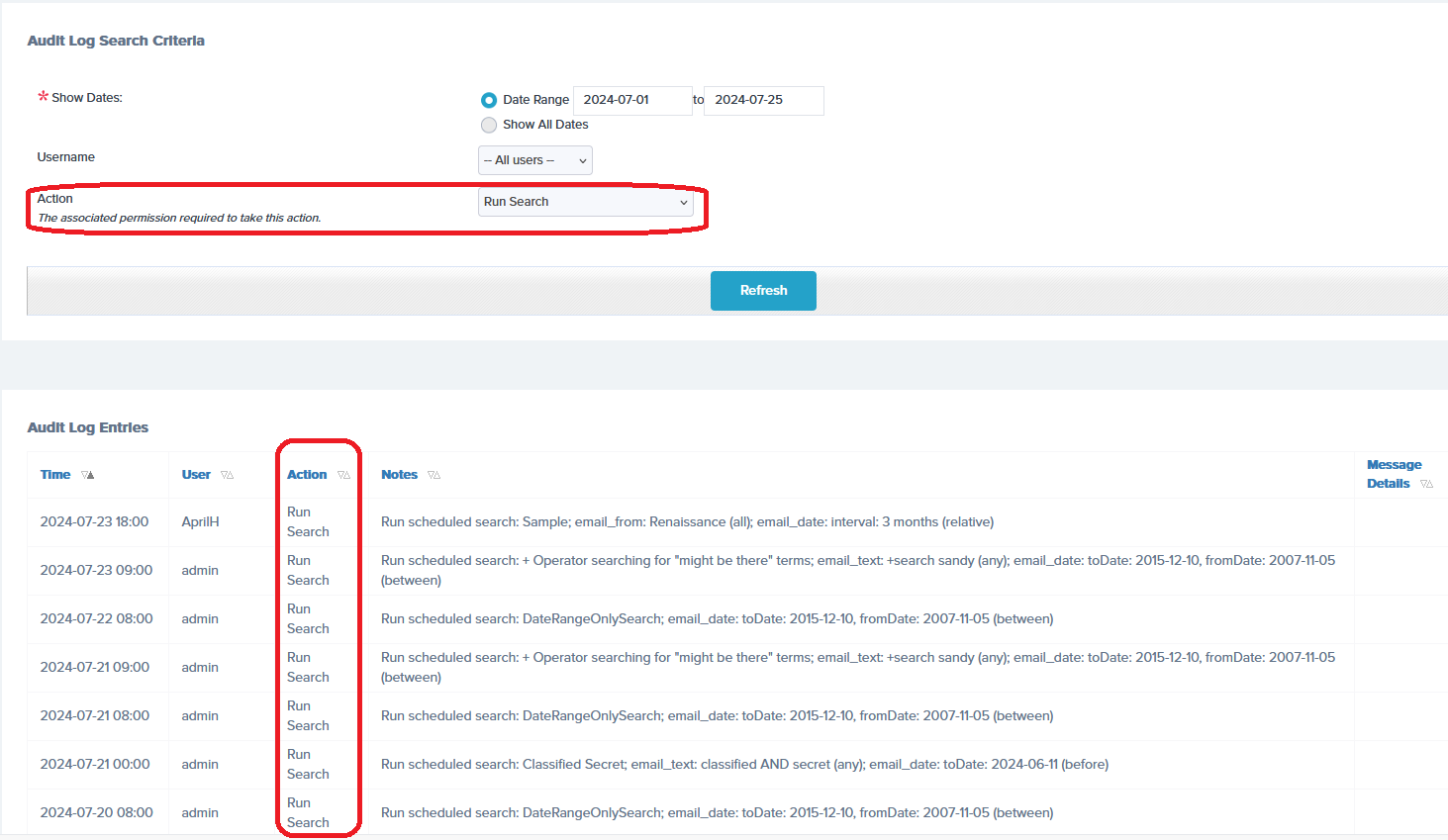Click the Time column header text
This screenshot has width=1448, height=840.
[x=55, y=475]
